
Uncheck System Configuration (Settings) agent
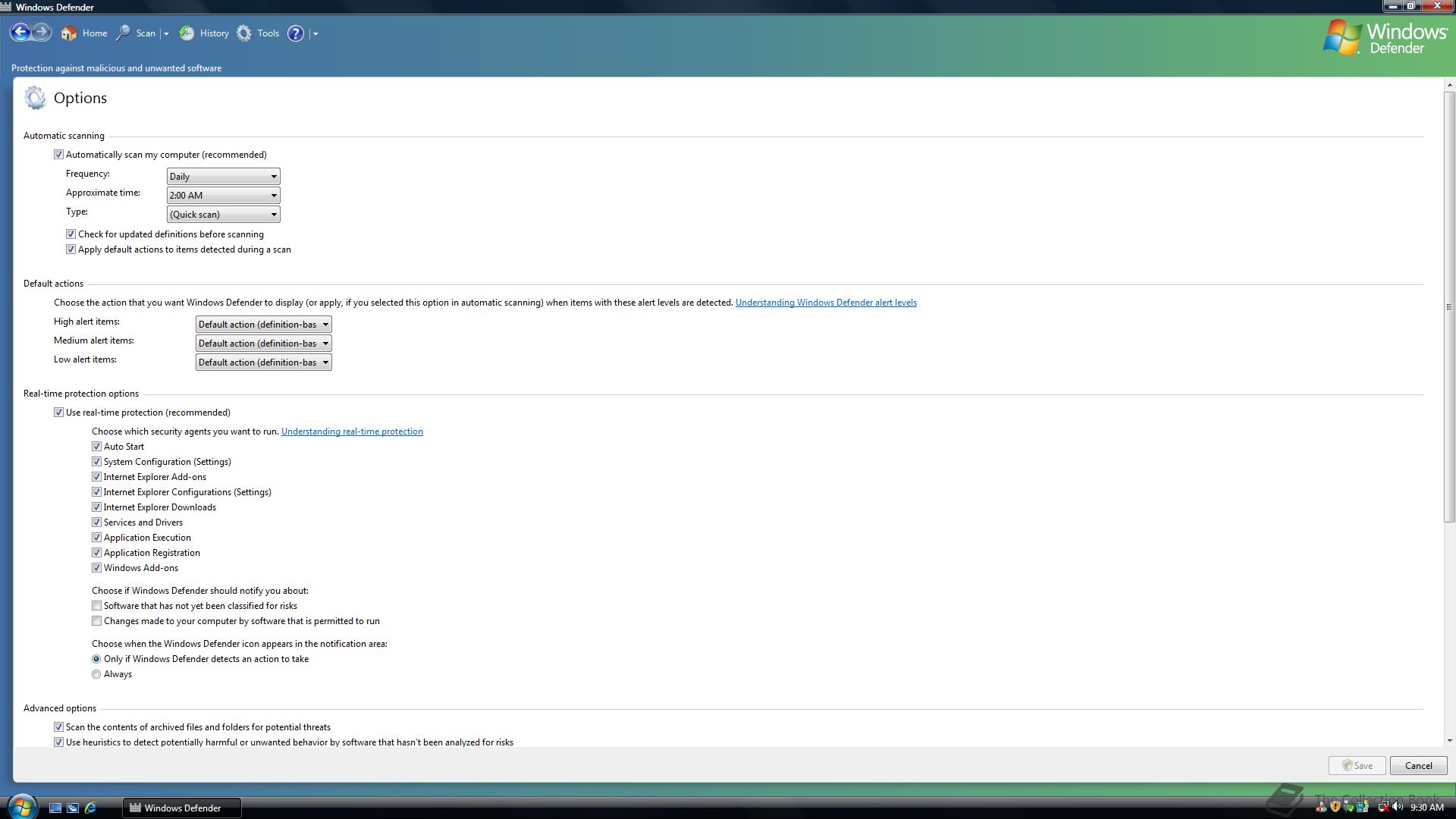click(96, 462)
